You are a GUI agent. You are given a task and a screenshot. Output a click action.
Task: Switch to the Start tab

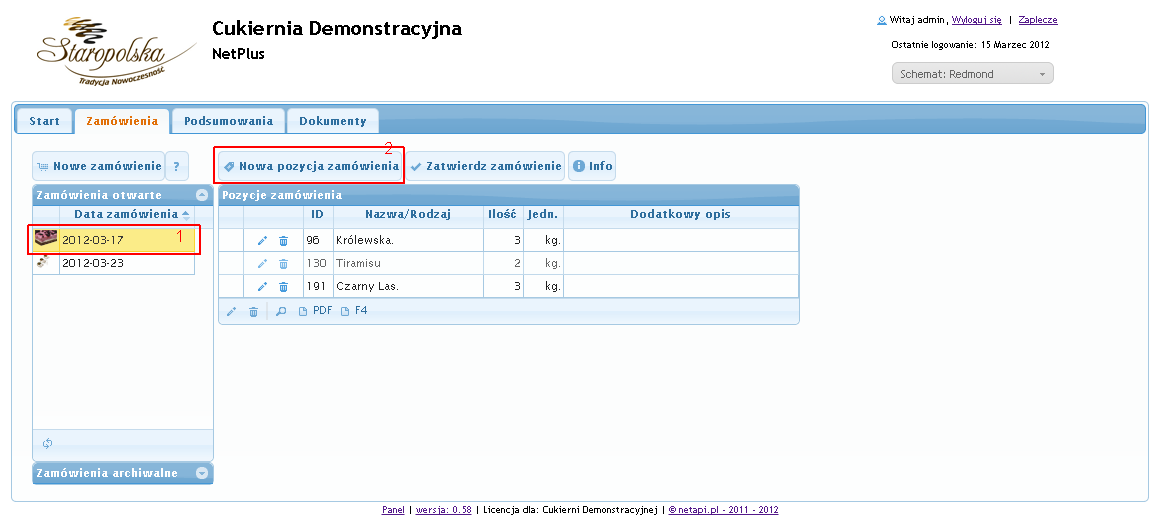(44, 121)
